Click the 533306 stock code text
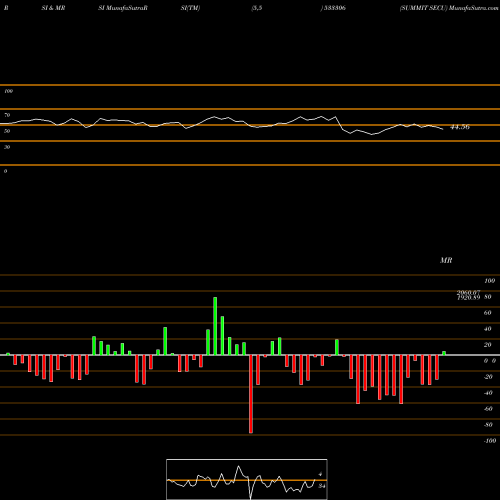Screen dimensions: 500x500 pyautogui.click(x=334, y=8)
